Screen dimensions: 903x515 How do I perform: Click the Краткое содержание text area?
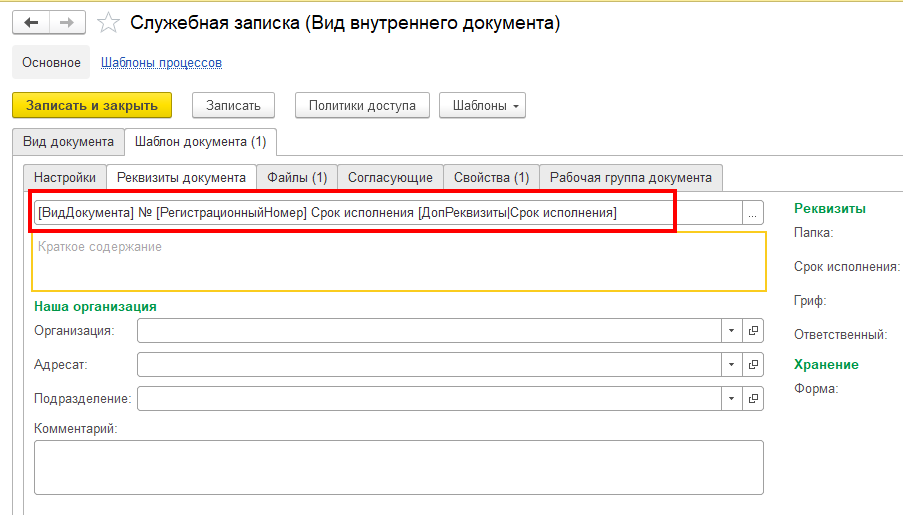pyautogui.click(x=399, y=262)
